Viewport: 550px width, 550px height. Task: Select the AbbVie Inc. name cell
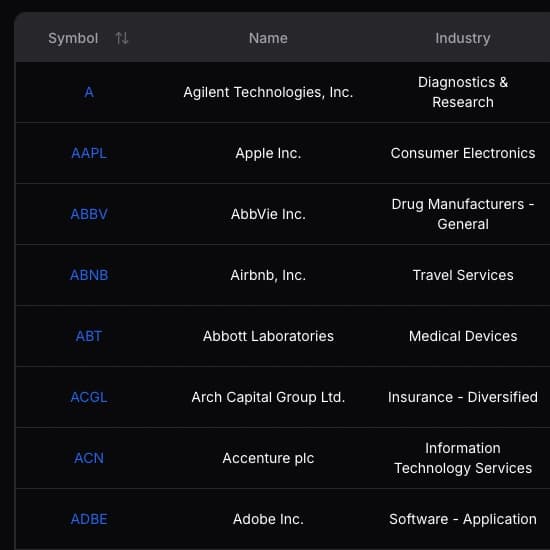coord(268,214)
